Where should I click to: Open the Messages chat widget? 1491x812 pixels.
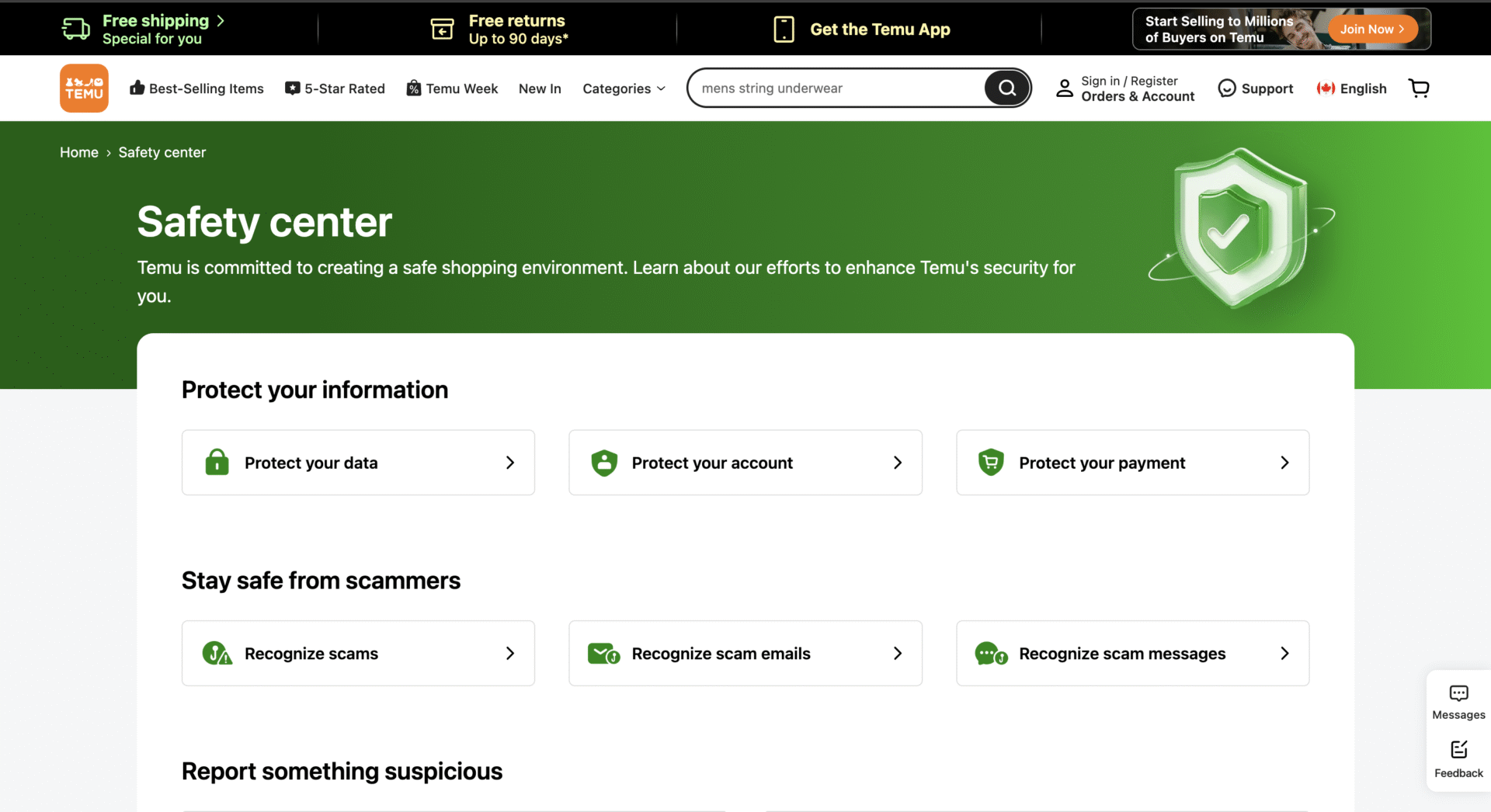pyautogui.click(x=1458, y=702)
